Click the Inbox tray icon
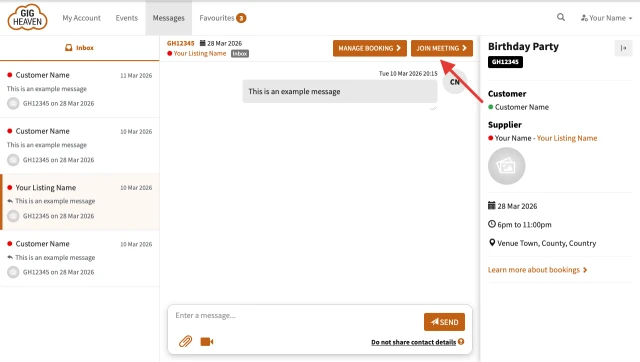Screen dimensions: 640x362 click(x=69, y=48)
